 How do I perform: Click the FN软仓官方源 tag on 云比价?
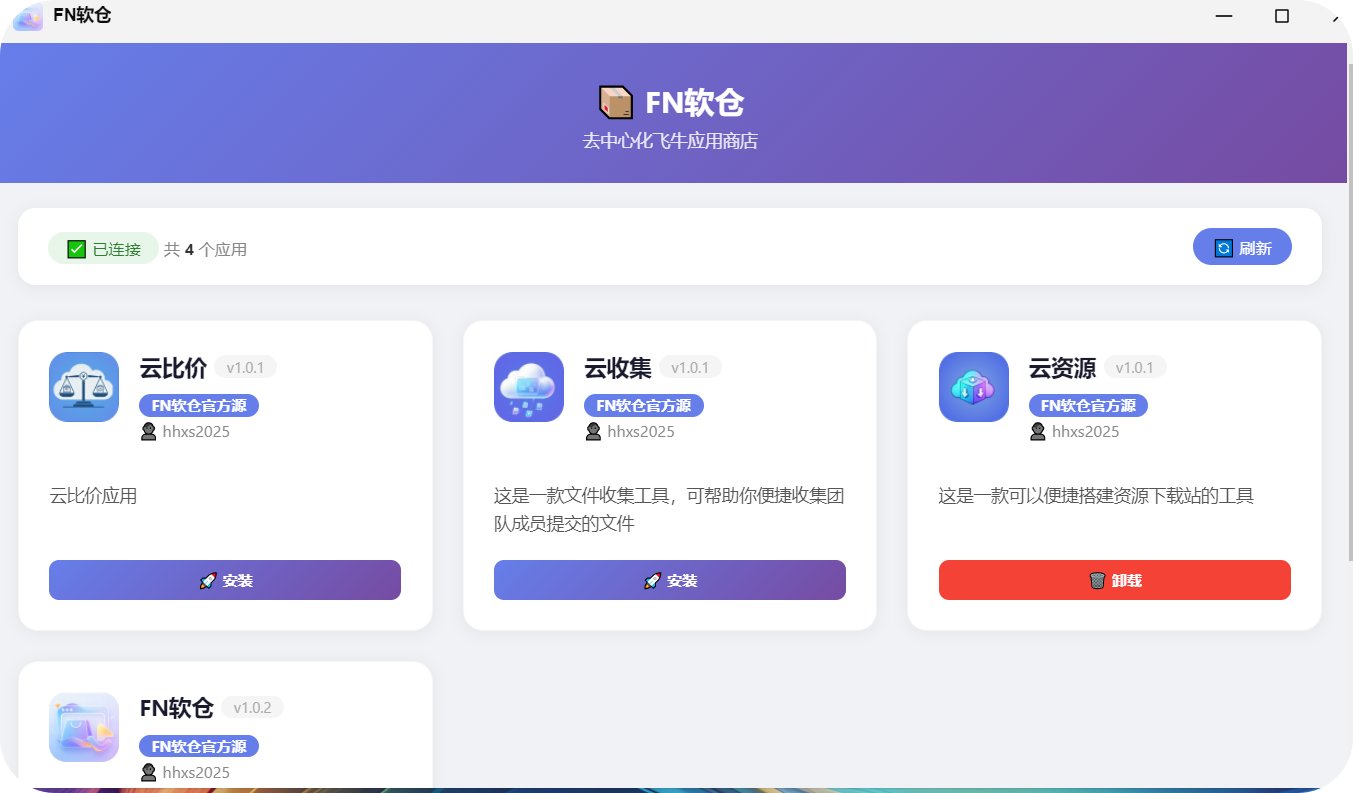click(199, 405)
